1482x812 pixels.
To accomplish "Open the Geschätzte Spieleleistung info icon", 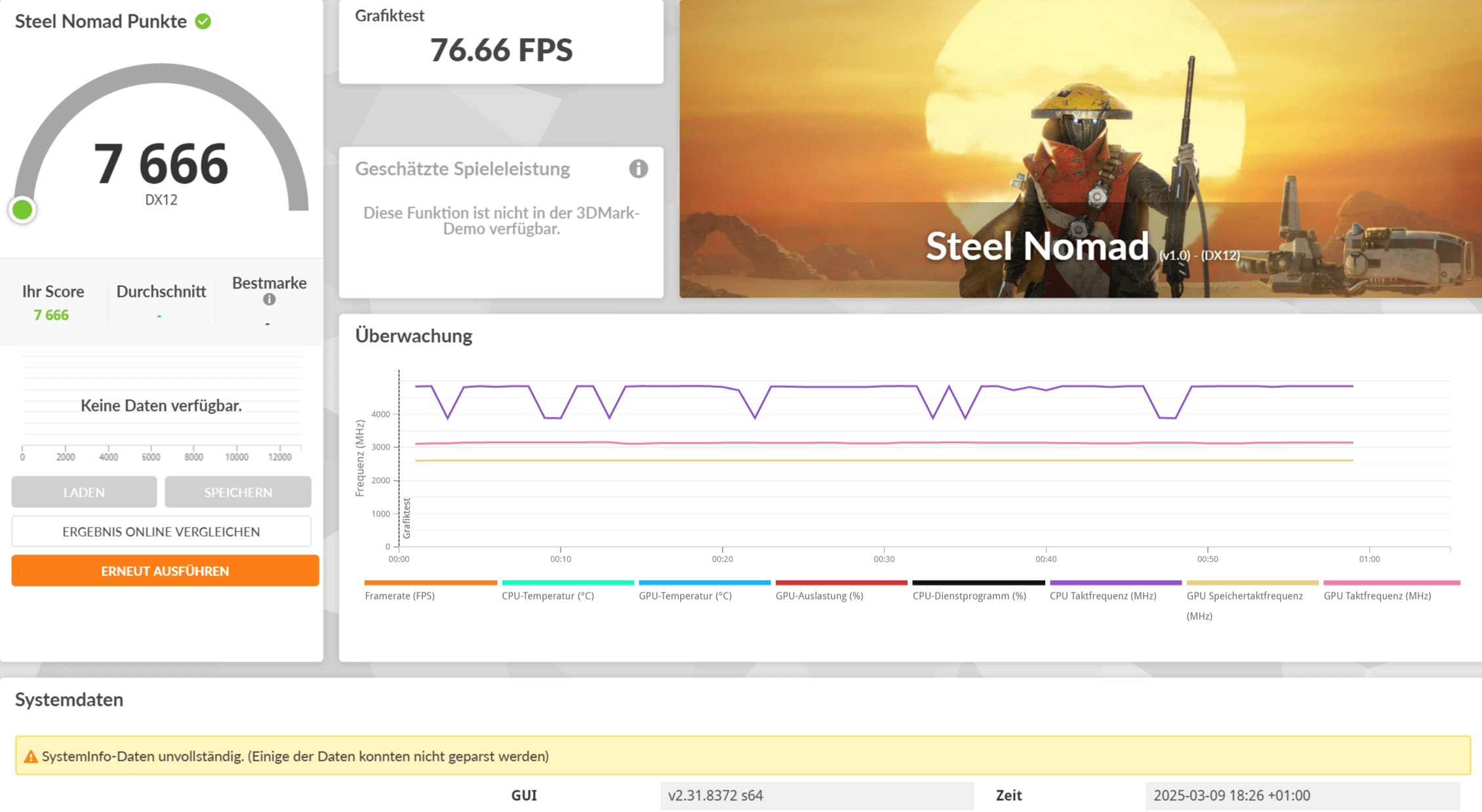I will tap(638, 169).
